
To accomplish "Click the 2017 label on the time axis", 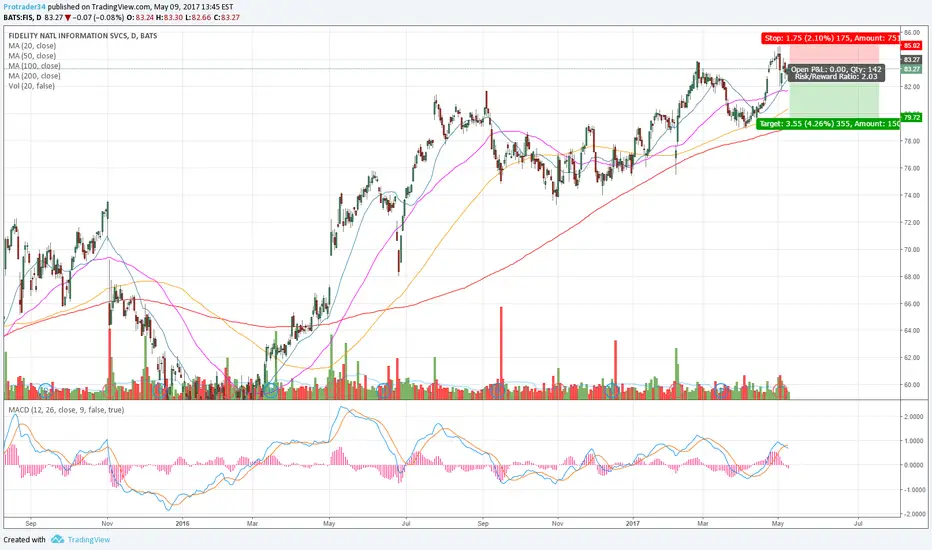I will pyautogui.click(x=633, y=524).
